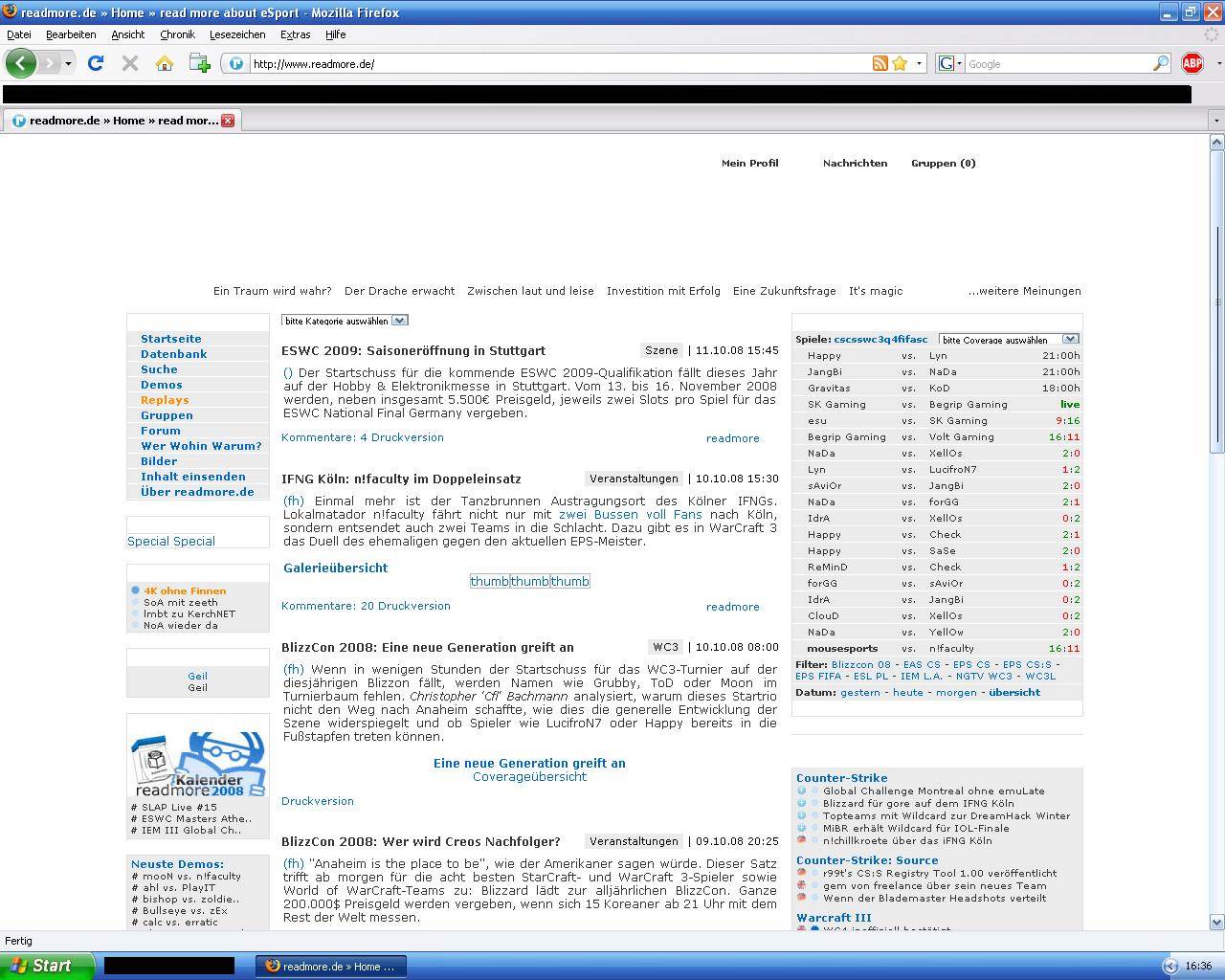Open Datenbank in sidebar
The image size is (1225, 980).
pyautogui.click(x=173, y=354)
